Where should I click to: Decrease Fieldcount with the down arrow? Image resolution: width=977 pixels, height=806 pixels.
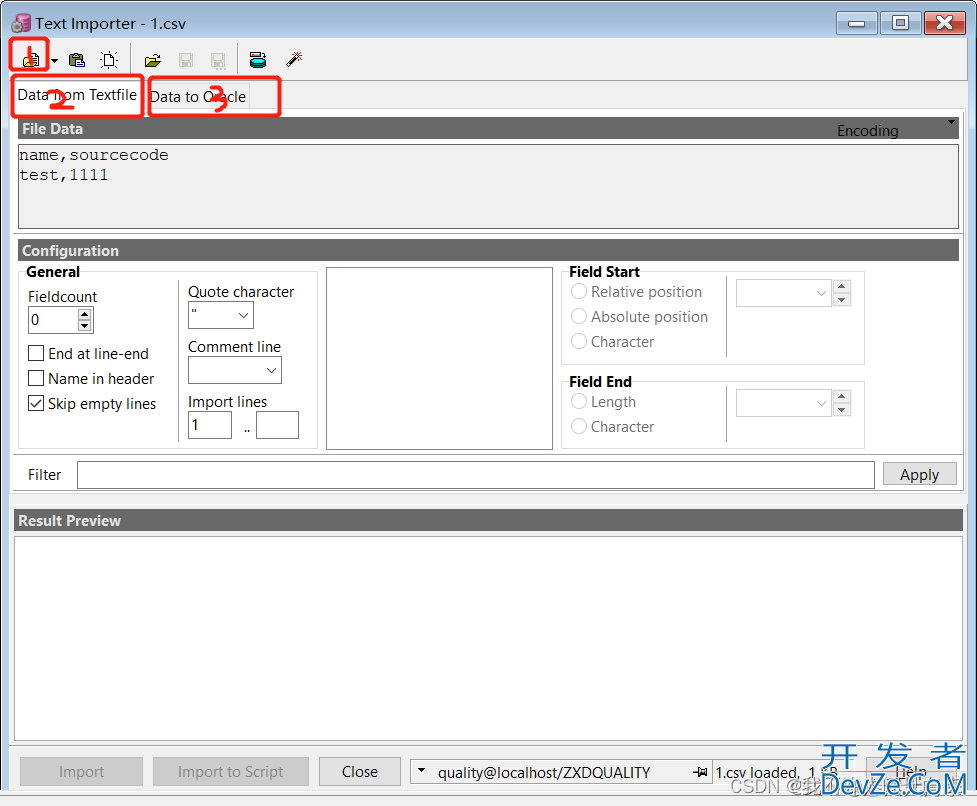(85, 326)
